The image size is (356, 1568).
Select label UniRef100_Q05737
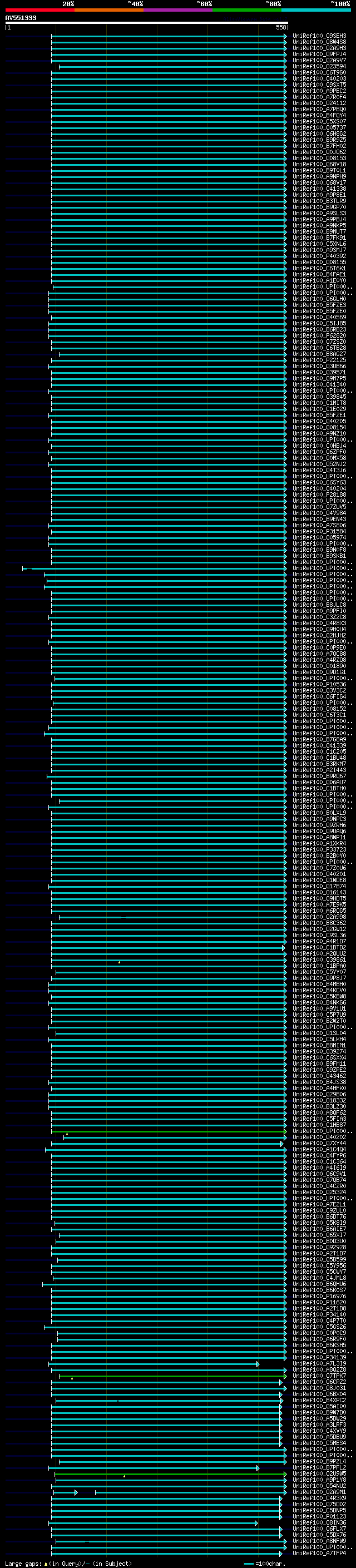click(319, 128)
